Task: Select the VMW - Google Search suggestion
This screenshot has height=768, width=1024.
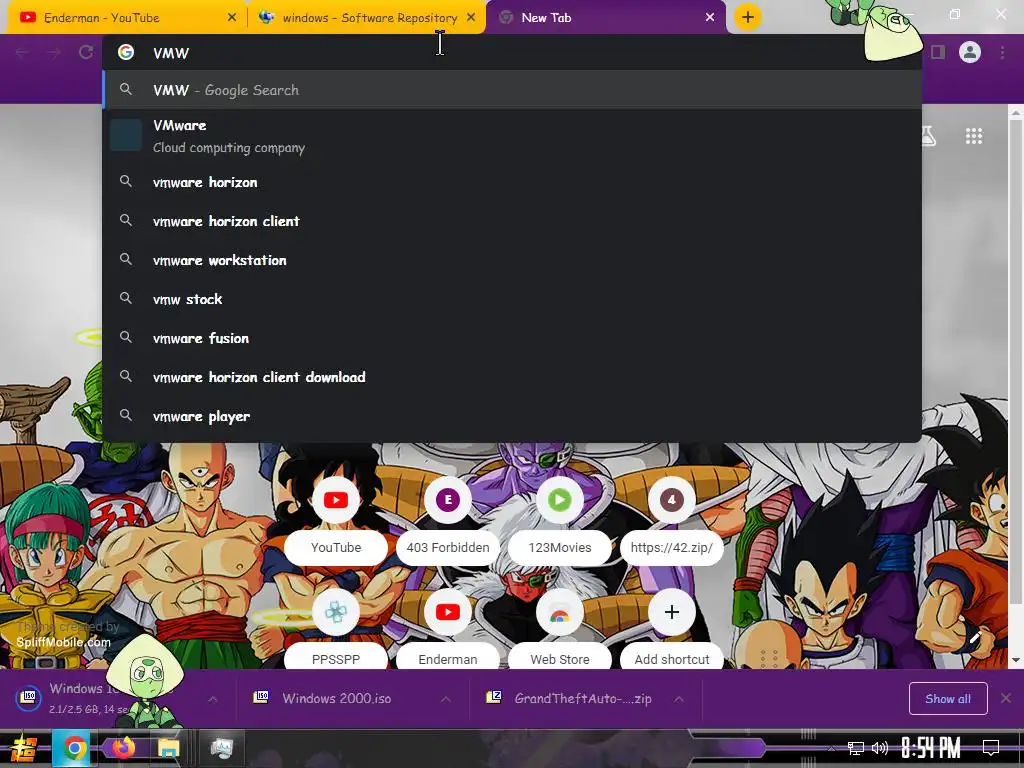Action: click(512, 90)
